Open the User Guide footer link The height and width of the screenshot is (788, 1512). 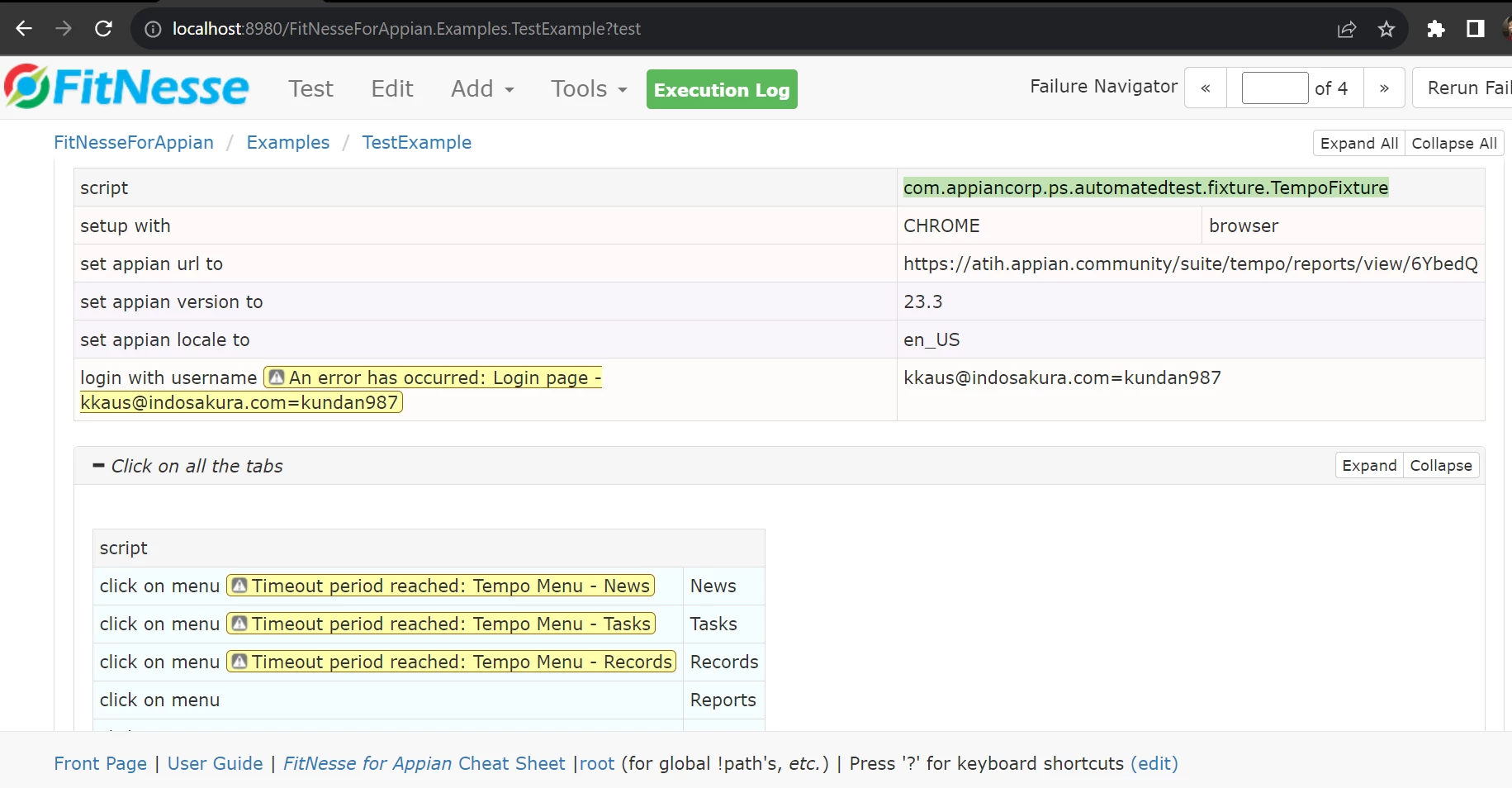[x=216, y=763]
